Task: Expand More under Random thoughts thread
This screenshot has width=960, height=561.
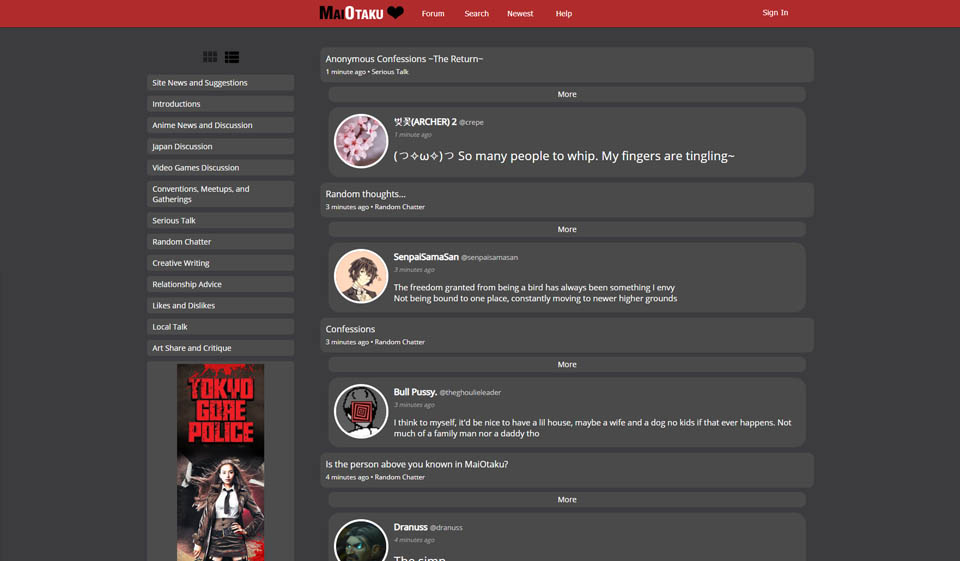Action: (x=566, y=229)
